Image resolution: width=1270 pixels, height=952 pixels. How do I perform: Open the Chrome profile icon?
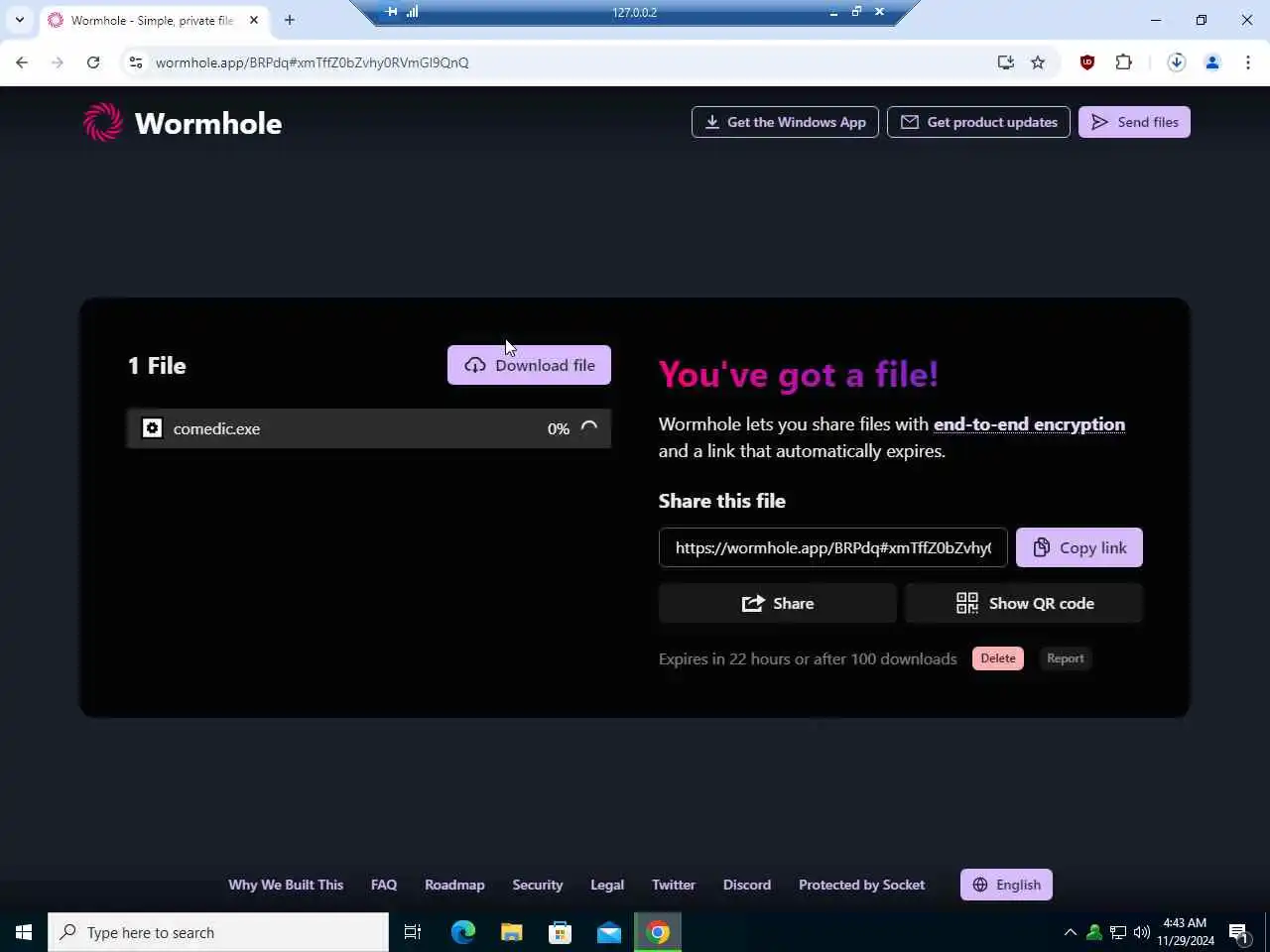1212,62
